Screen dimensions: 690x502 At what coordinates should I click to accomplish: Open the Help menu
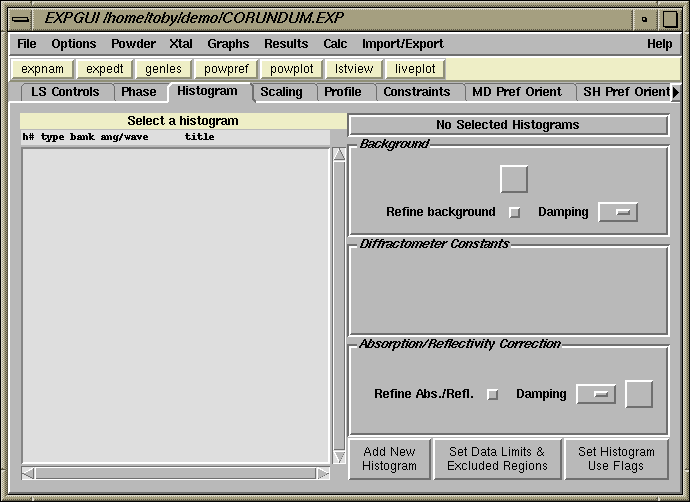tap(659, 44)
